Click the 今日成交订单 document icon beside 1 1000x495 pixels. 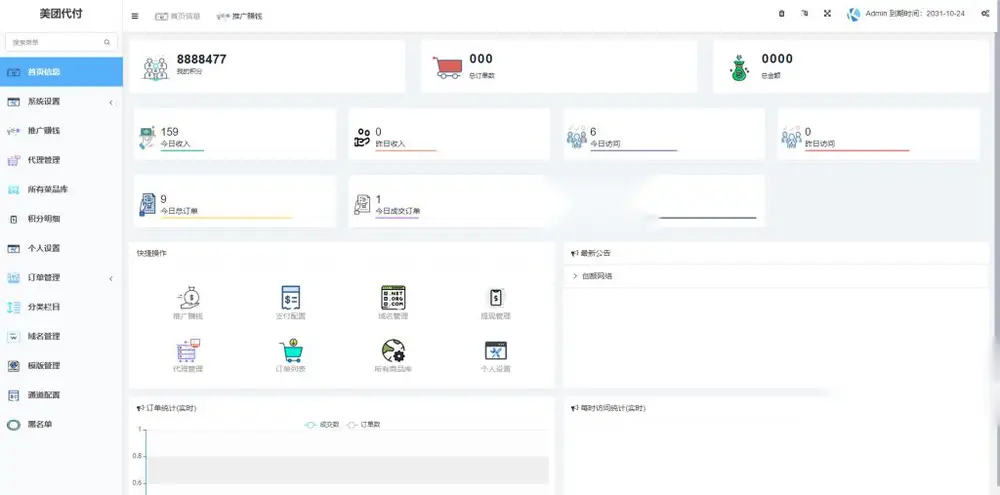click(x=362, y=204)
